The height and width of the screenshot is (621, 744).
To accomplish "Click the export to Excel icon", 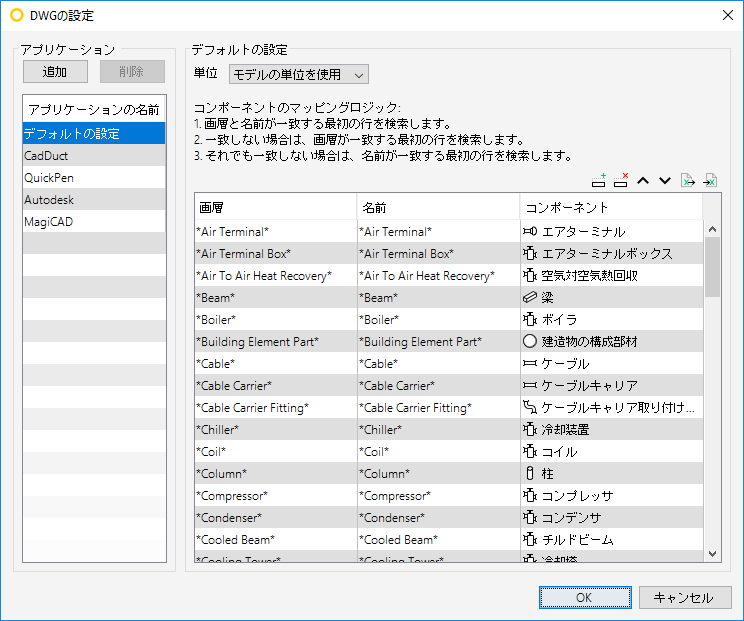I will tap(688, 180).
